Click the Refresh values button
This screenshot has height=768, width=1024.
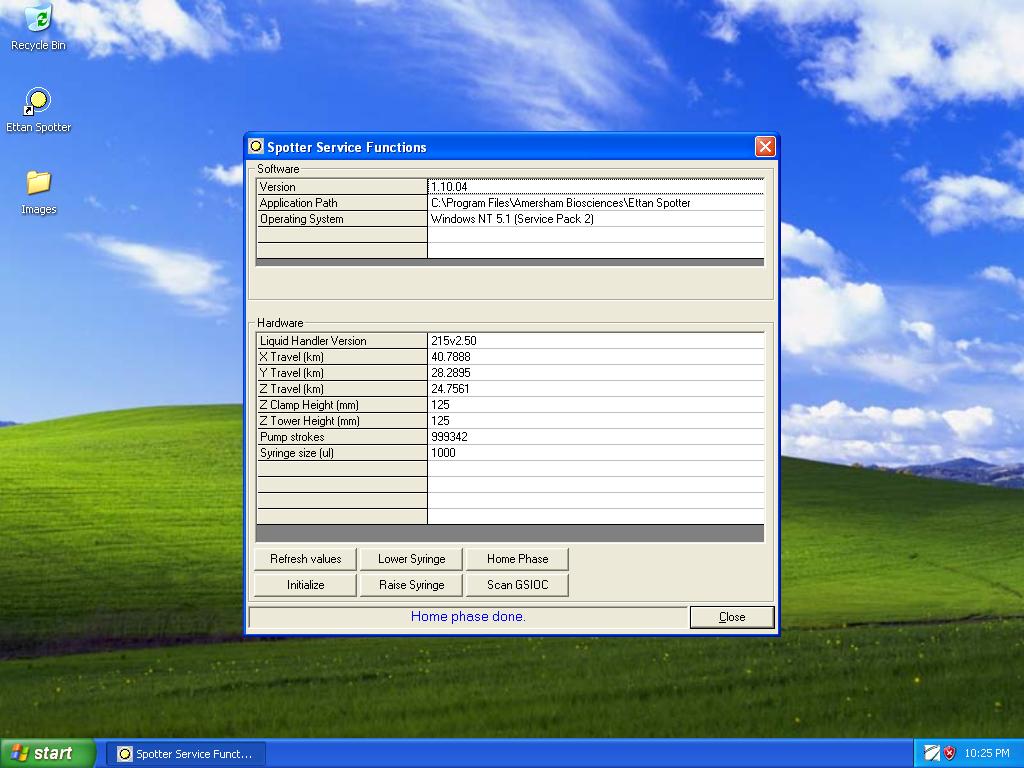point(305,558)
